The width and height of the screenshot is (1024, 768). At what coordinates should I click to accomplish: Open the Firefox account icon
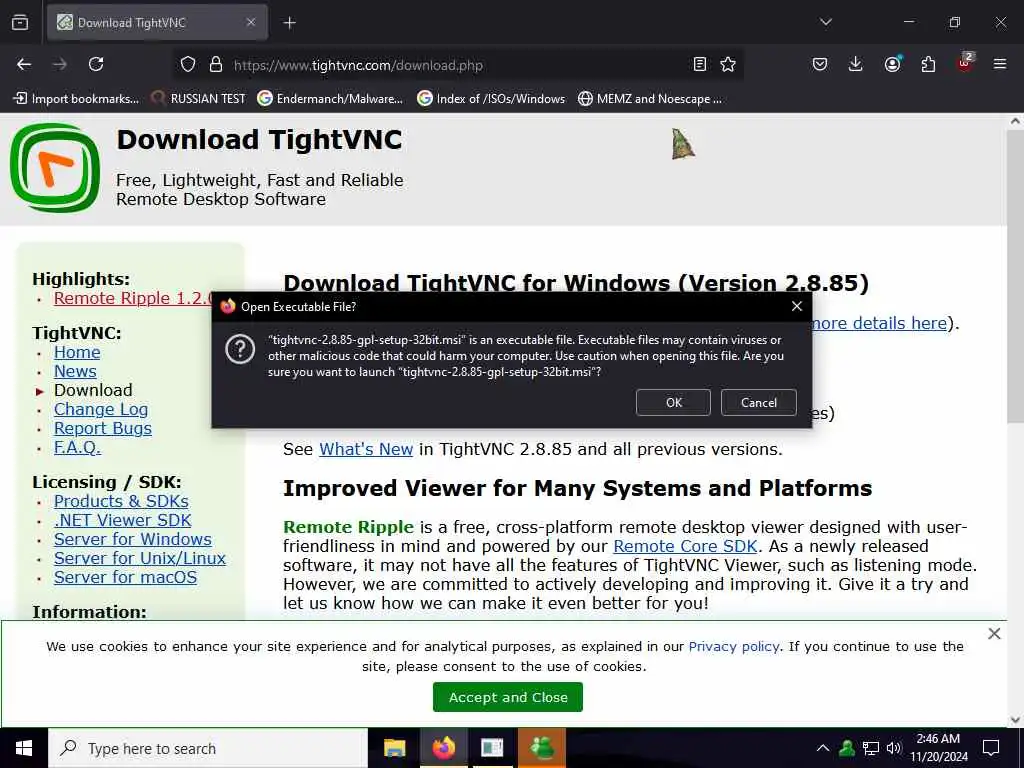coord(892,63)
